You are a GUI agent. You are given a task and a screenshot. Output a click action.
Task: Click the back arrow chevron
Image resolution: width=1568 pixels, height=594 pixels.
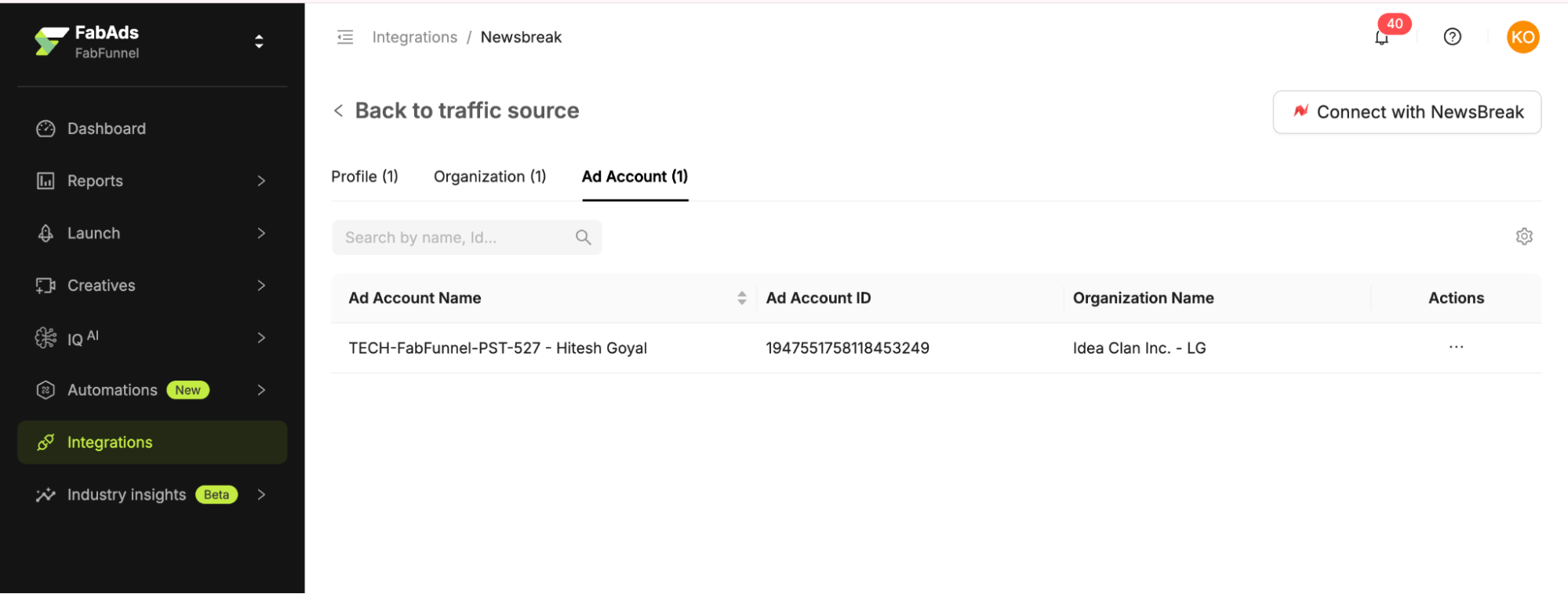pyautogui.click(x=339, y=111)
